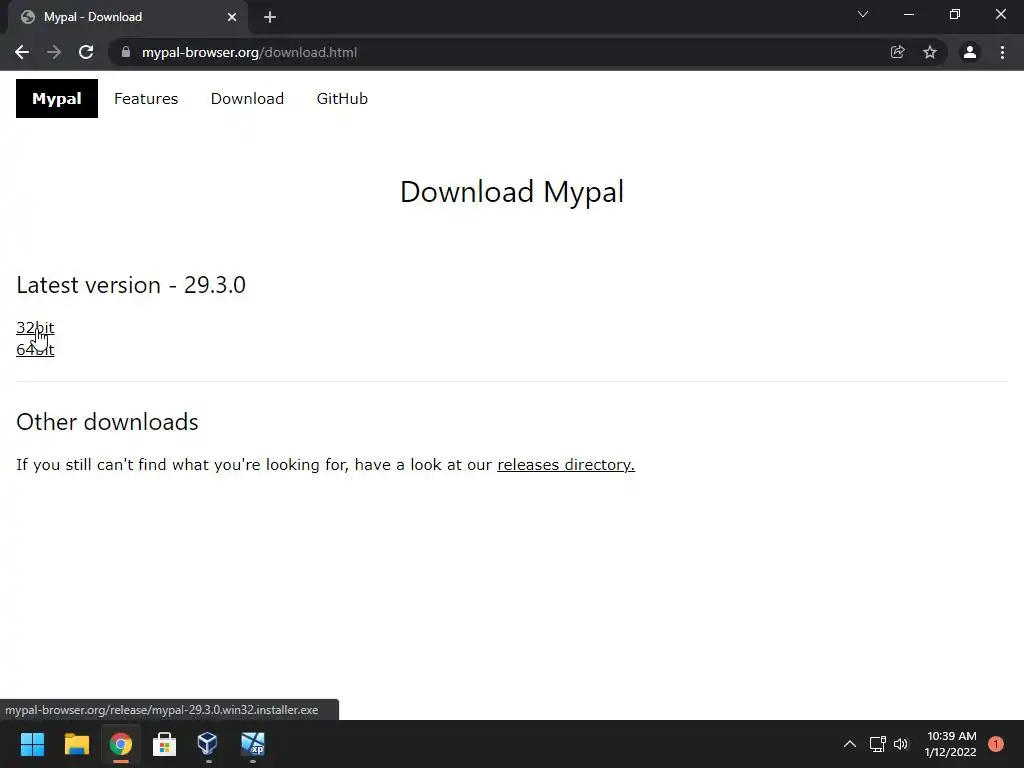Launch File Explorer from the taskbar
This screenshot has width=1024, height=768.
pos(76,744)
